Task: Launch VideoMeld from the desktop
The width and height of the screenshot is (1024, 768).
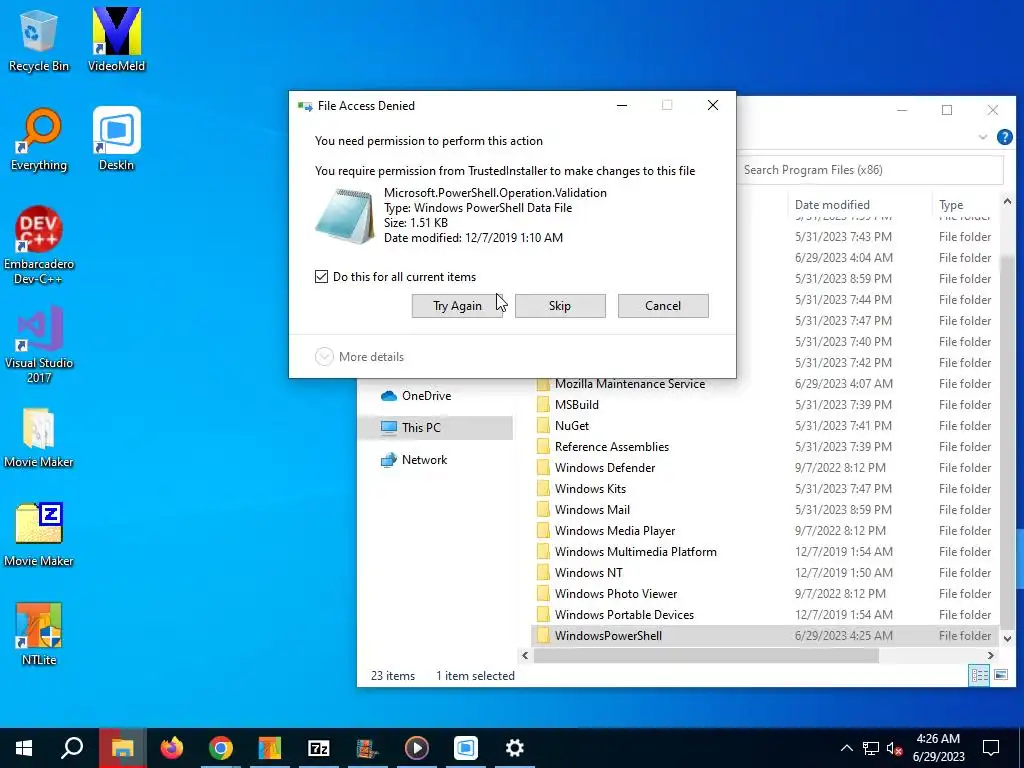Action: pyautogui.click(x=117, y=39)
